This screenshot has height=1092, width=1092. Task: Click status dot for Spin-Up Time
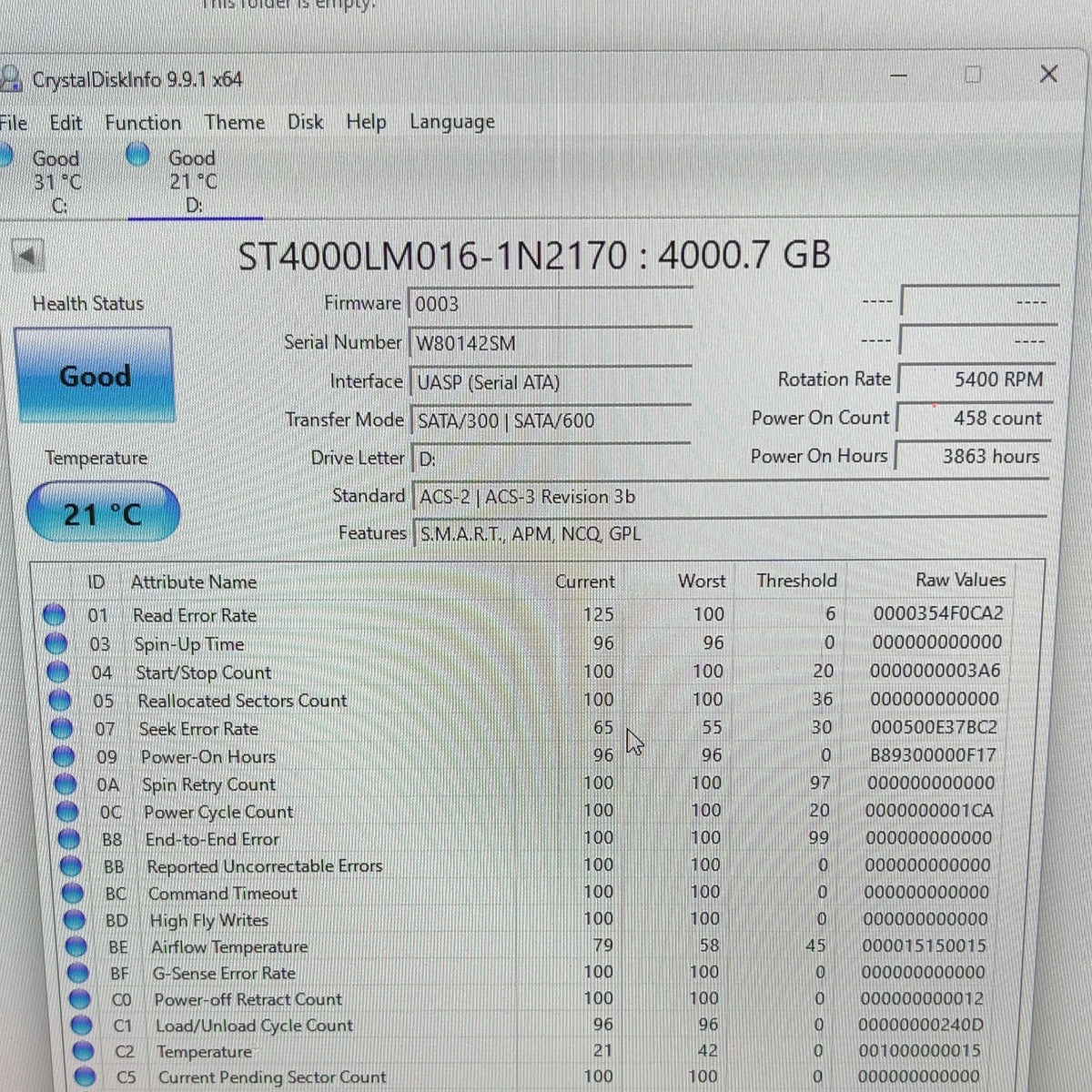pos(56,644)
